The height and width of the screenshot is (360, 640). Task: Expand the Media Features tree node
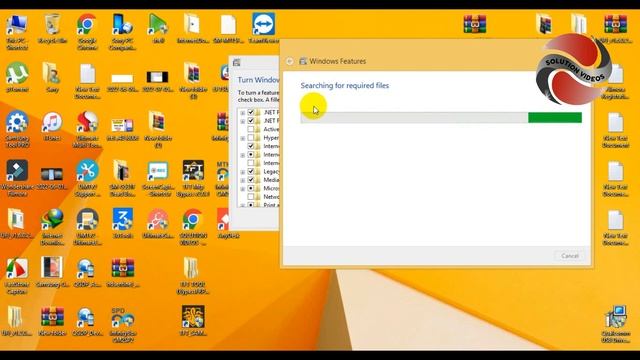[x=242, y=180]
